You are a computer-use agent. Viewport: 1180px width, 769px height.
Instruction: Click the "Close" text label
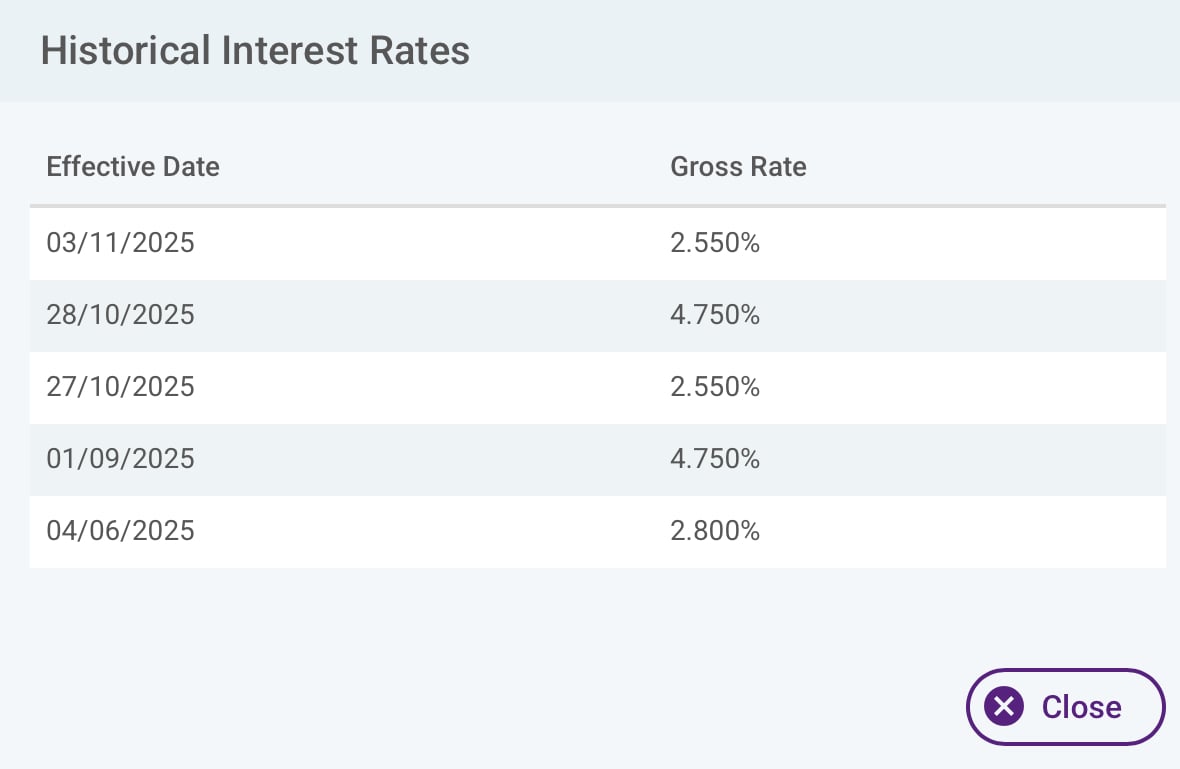1081,707
